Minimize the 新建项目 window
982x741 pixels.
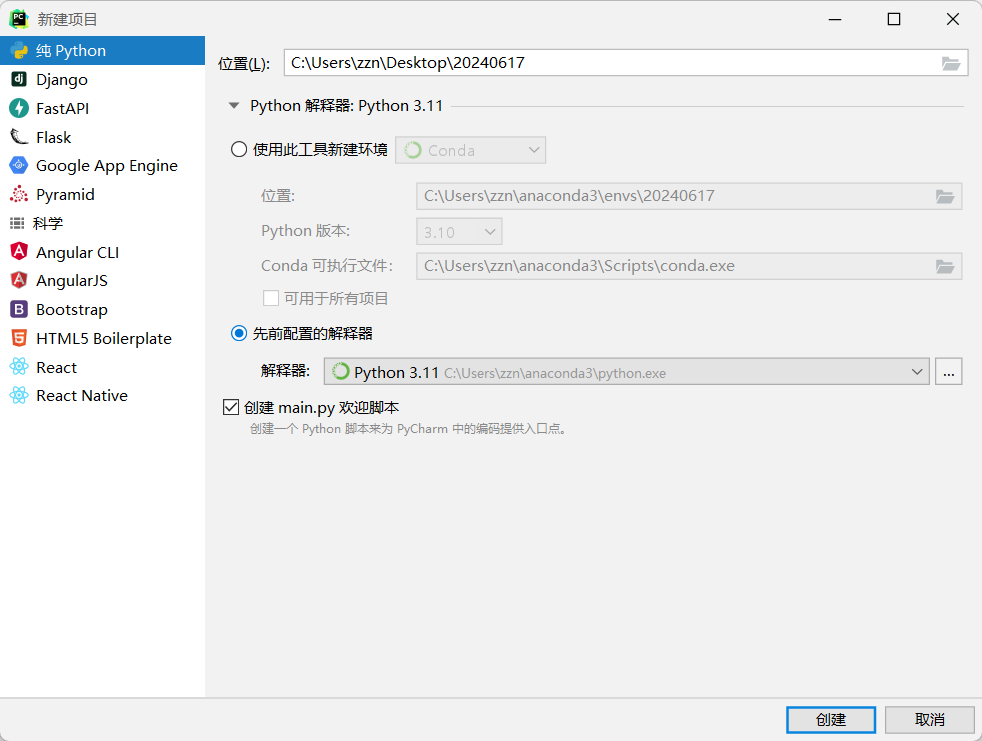point(835,19)
